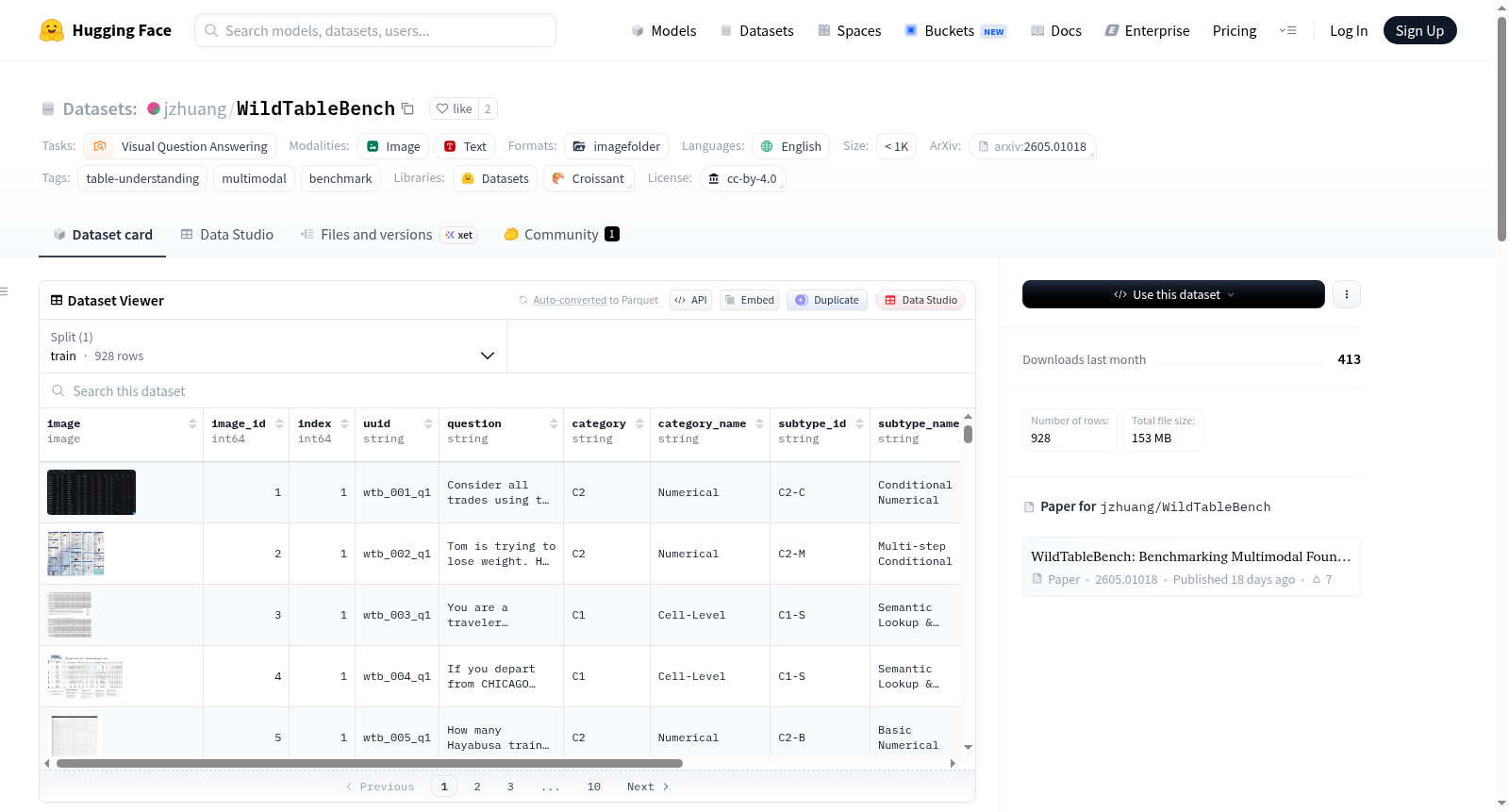Viewport: 1509px width, 812px height.
Task: Click the Search this dataset field
Action: coord(507,391)
